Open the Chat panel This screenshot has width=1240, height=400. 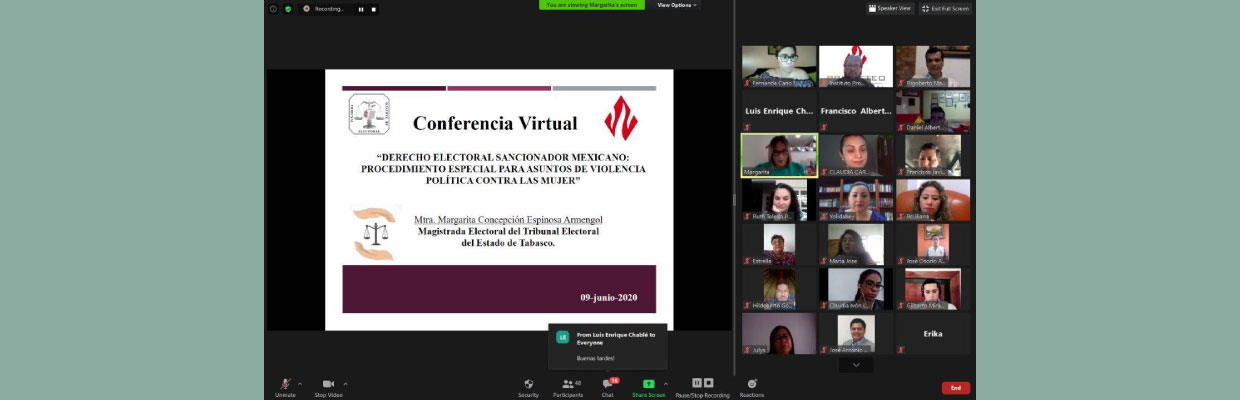point(607,385)
